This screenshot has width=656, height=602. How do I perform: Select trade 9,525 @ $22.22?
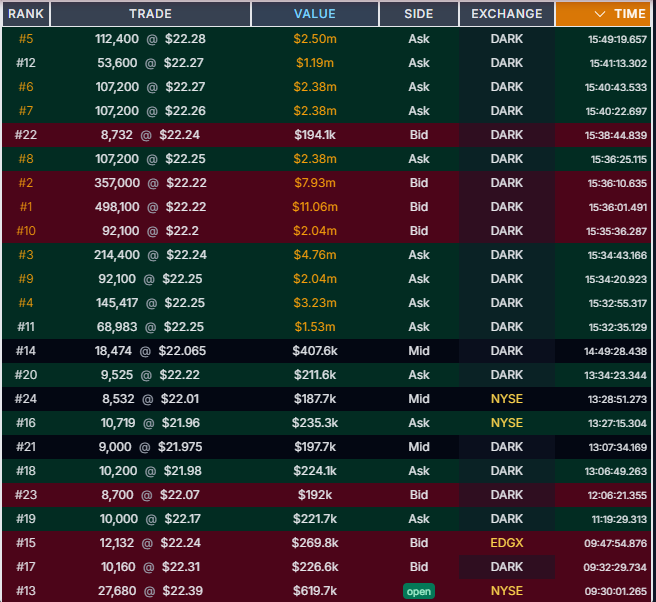tap(150, 375)
